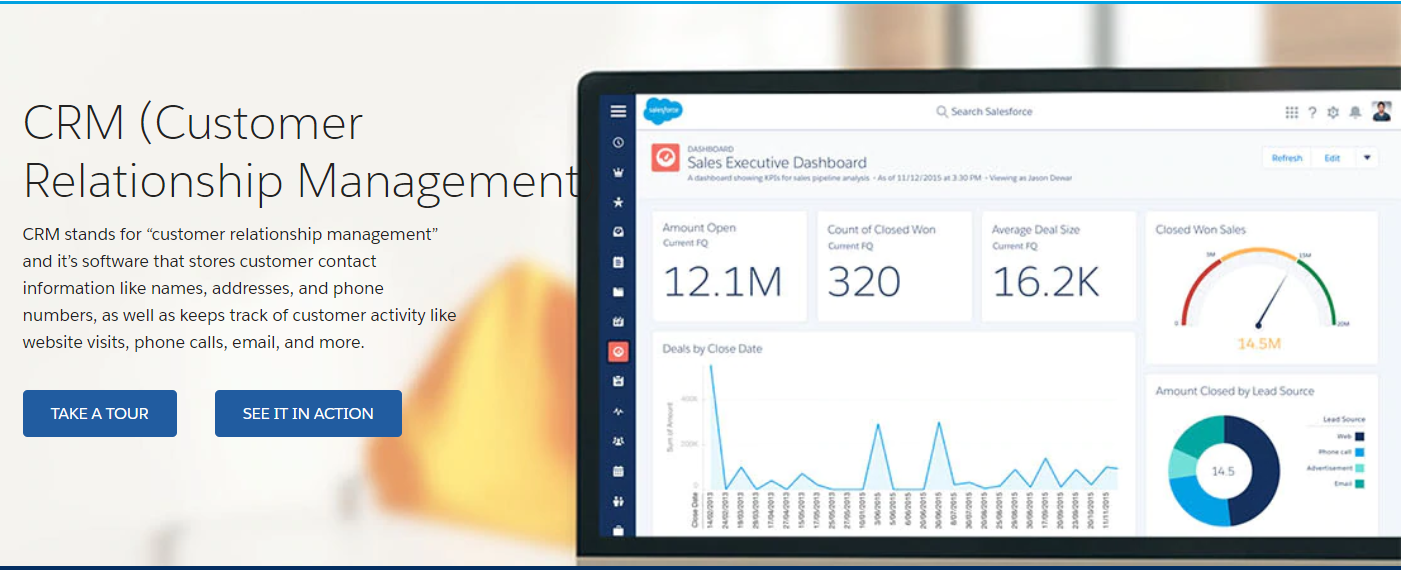This screenshot has width=1401, height=570.
Task: Click the TAKE A TOUR button
Action: click(100, 413)
